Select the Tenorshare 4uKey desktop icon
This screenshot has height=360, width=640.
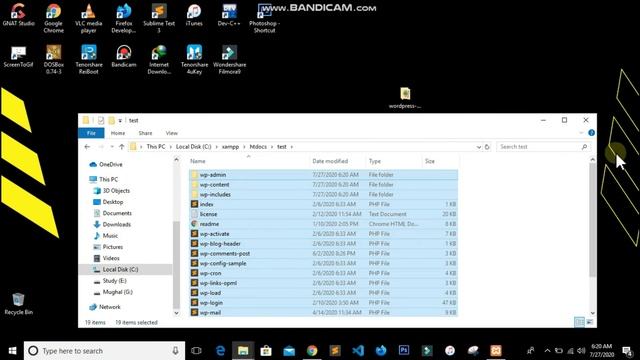(x=194, y=60)
